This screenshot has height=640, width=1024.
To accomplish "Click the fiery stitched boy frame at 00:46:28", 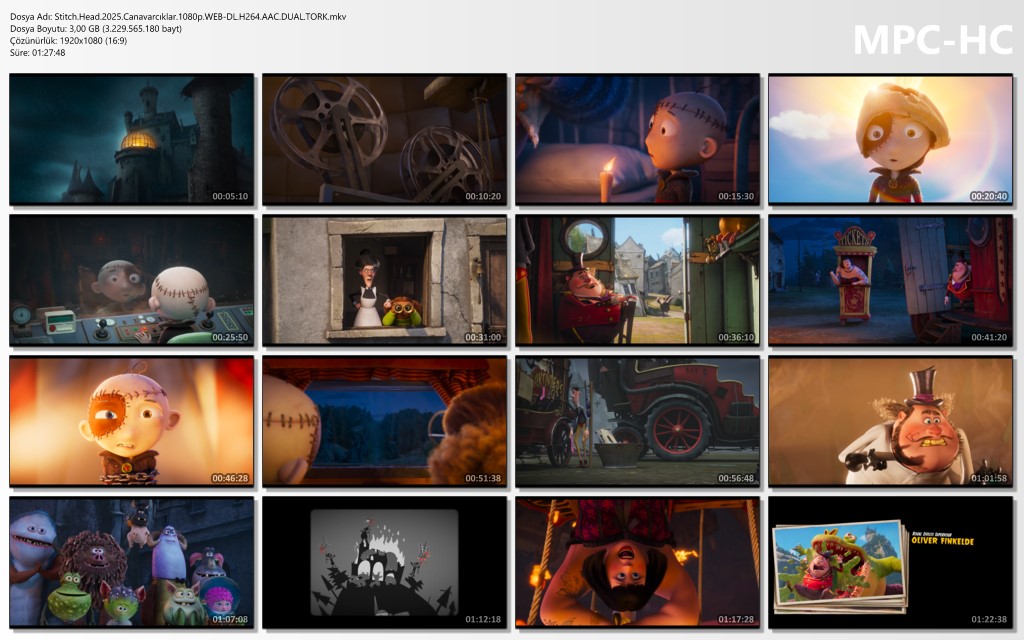I will pyautogui.click(x=131, y=422).
